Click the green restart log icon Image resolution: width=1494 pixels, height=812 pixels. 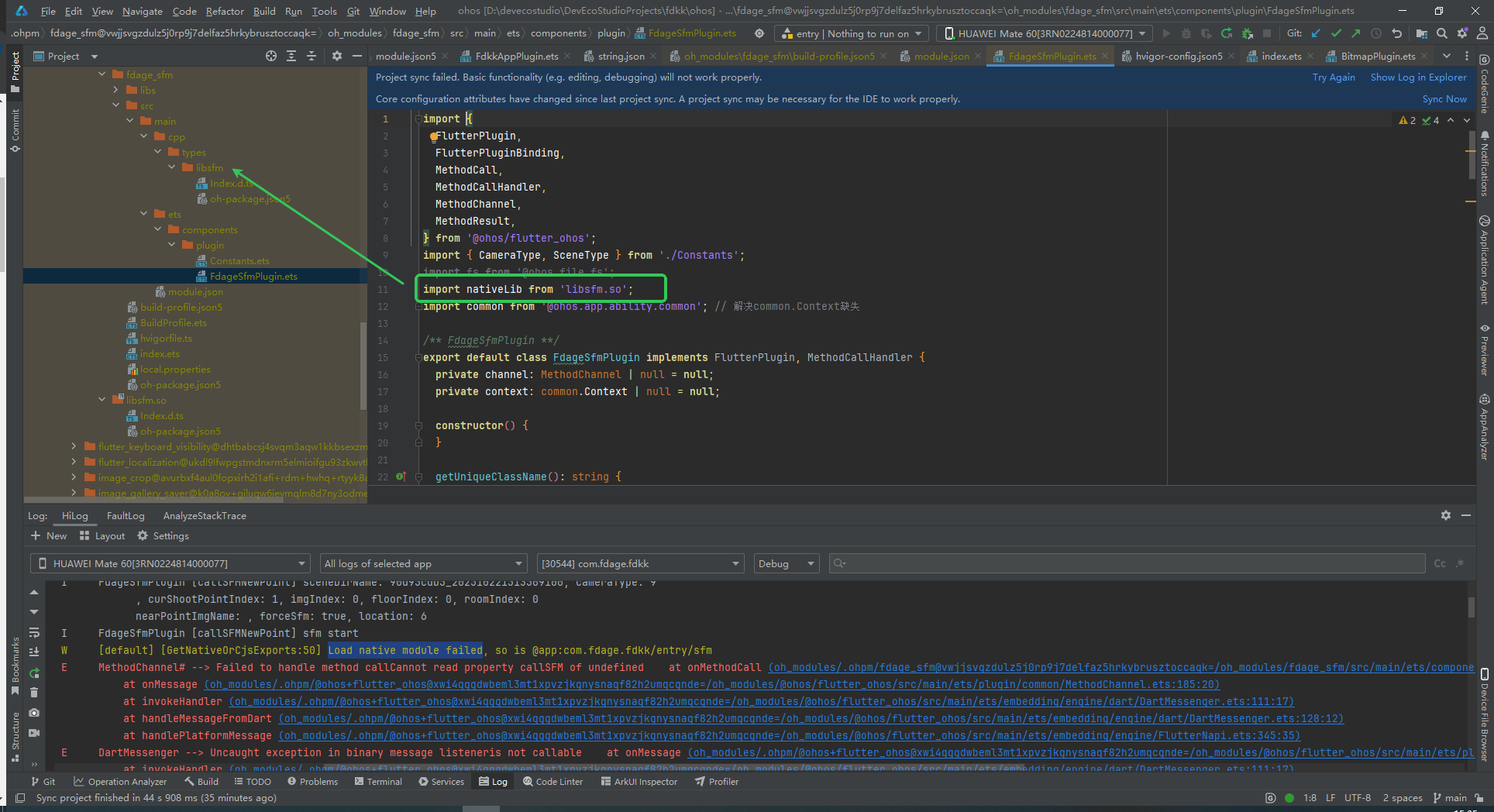34,673
